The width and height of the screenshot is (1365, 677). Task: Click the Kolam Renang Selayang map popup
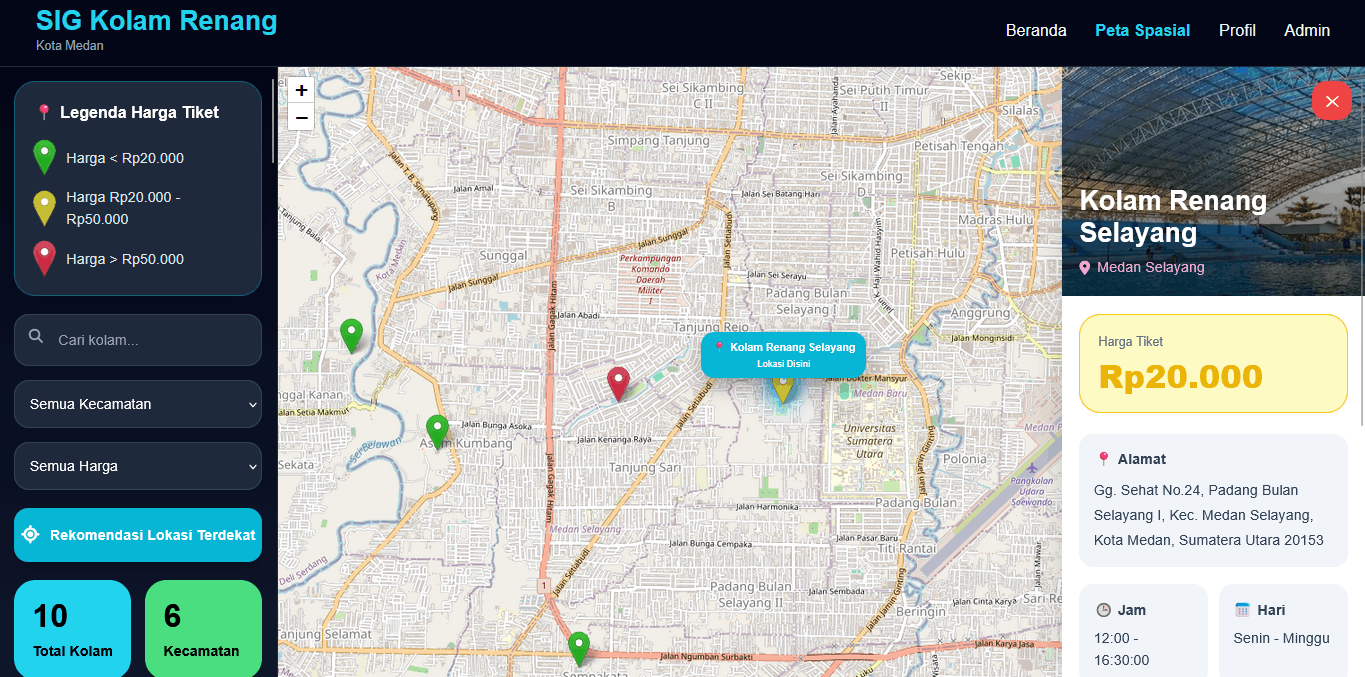[x=783, y=354]
